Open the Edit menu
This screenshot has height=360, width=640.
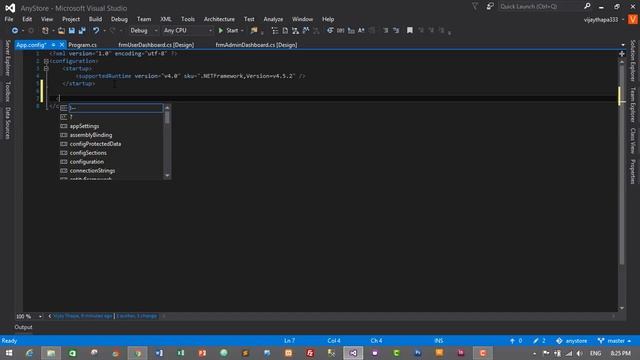click(27, 19)
